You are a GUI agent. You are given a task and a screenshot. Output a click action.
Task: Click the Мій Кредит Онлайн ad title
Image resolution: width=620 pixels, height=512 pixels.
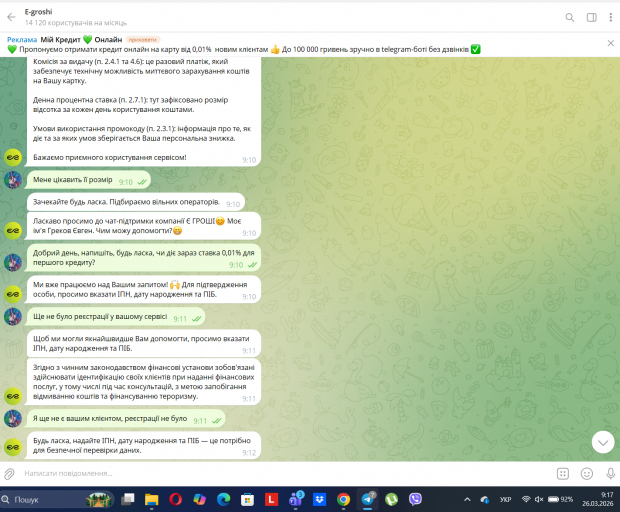(x=81, y=40)
